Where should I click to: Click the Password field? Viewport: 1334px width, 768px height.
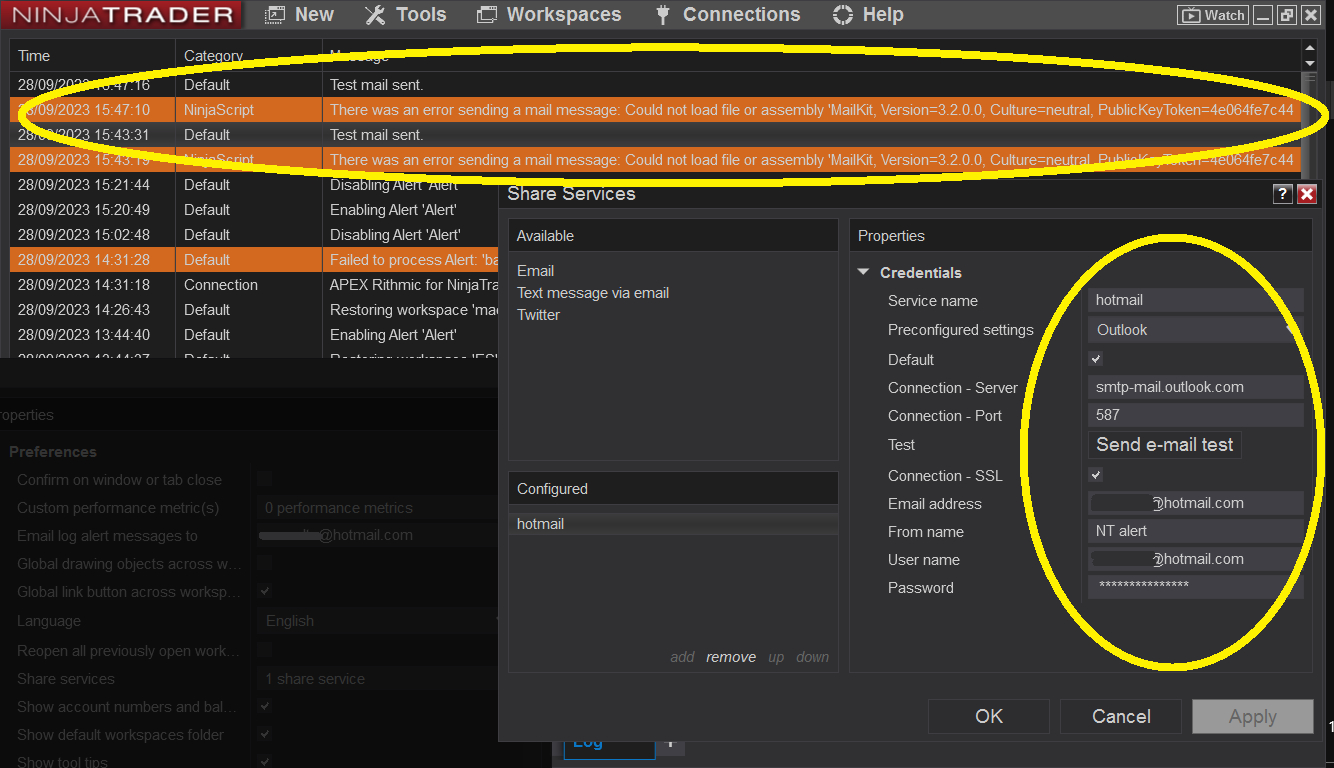point(1196,587)
